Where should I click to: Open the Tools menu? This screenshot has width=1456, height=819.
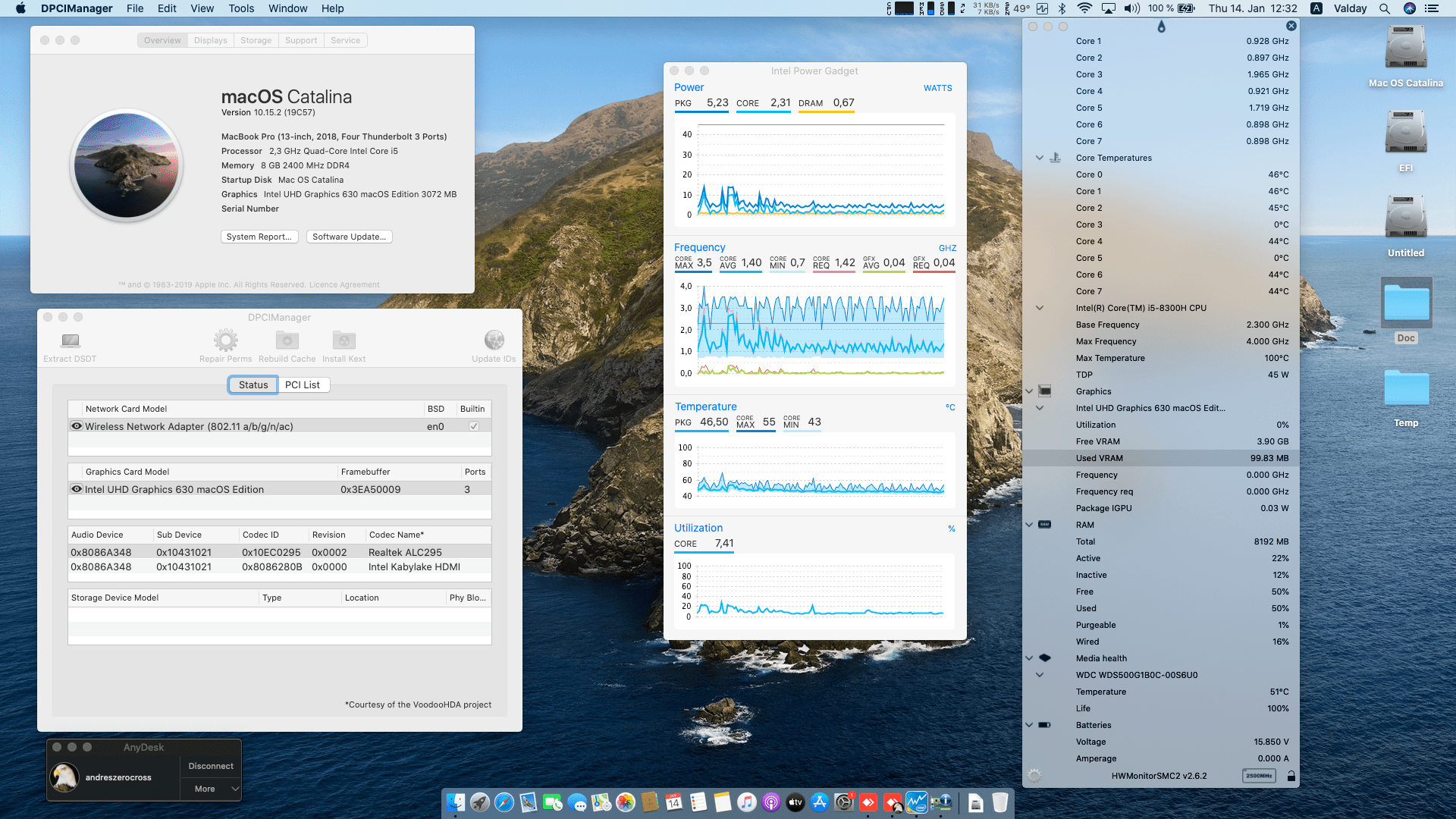click(241, 8)
